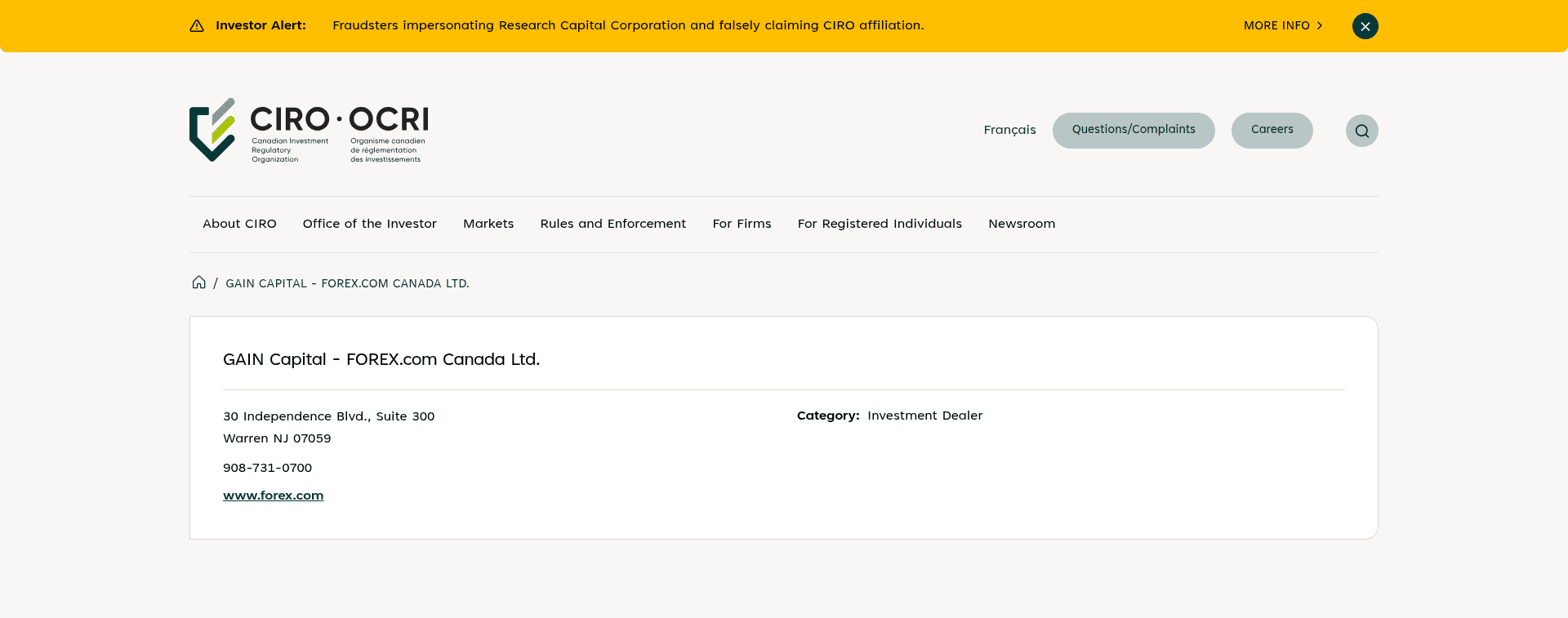
Task: Click the warning triangle alert icon
Action: [197, 25]
